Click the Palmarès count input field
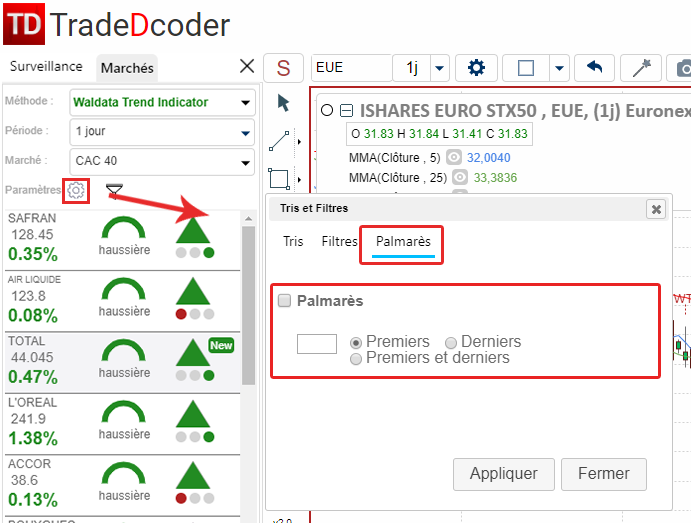 [317, 344]
